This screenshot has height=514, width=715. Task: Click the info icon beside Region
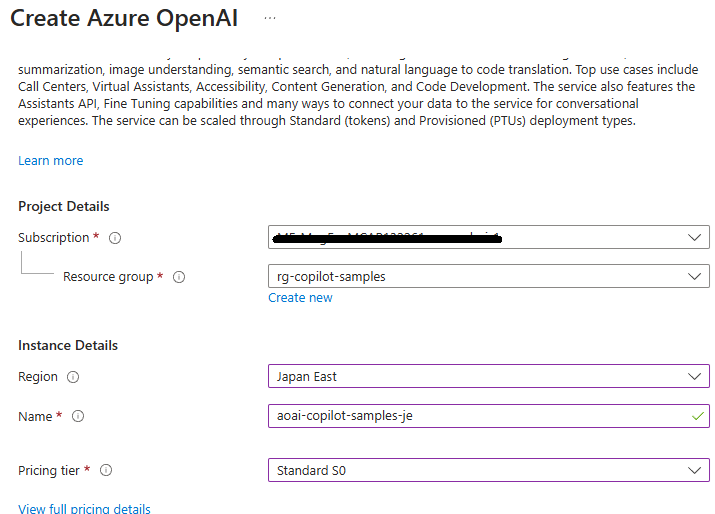click(73, 377)
